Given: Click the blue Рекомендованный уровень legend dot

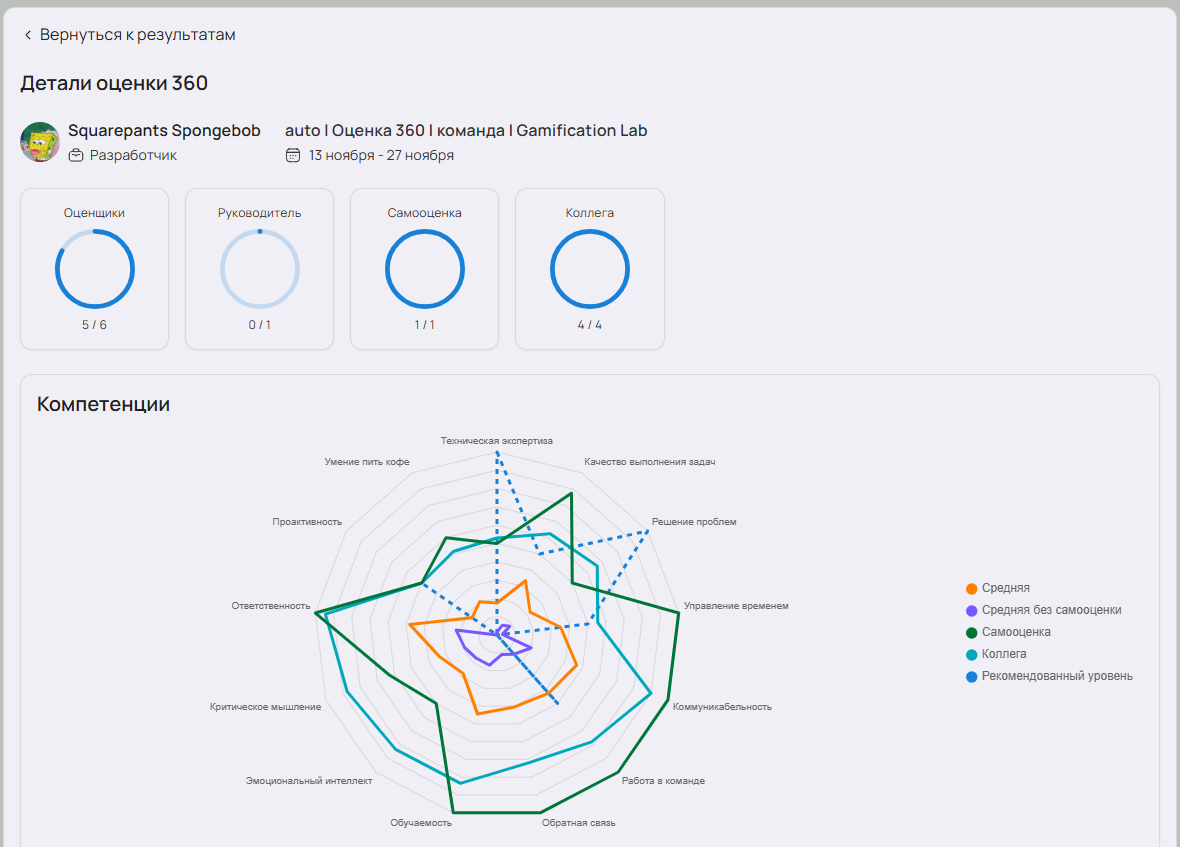Looking at the screenshot, I should (972, 676).
